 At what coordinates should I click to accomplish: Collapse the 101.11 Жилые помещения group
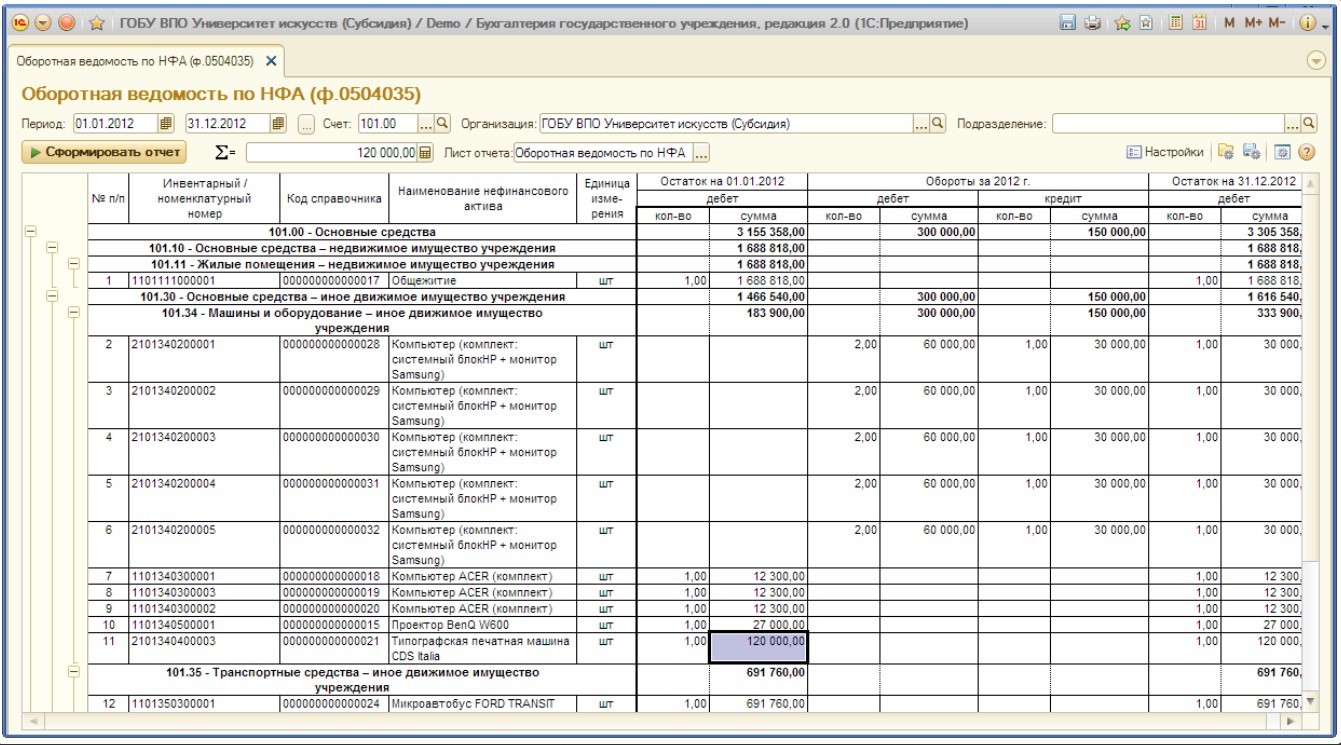click(73, 263)
